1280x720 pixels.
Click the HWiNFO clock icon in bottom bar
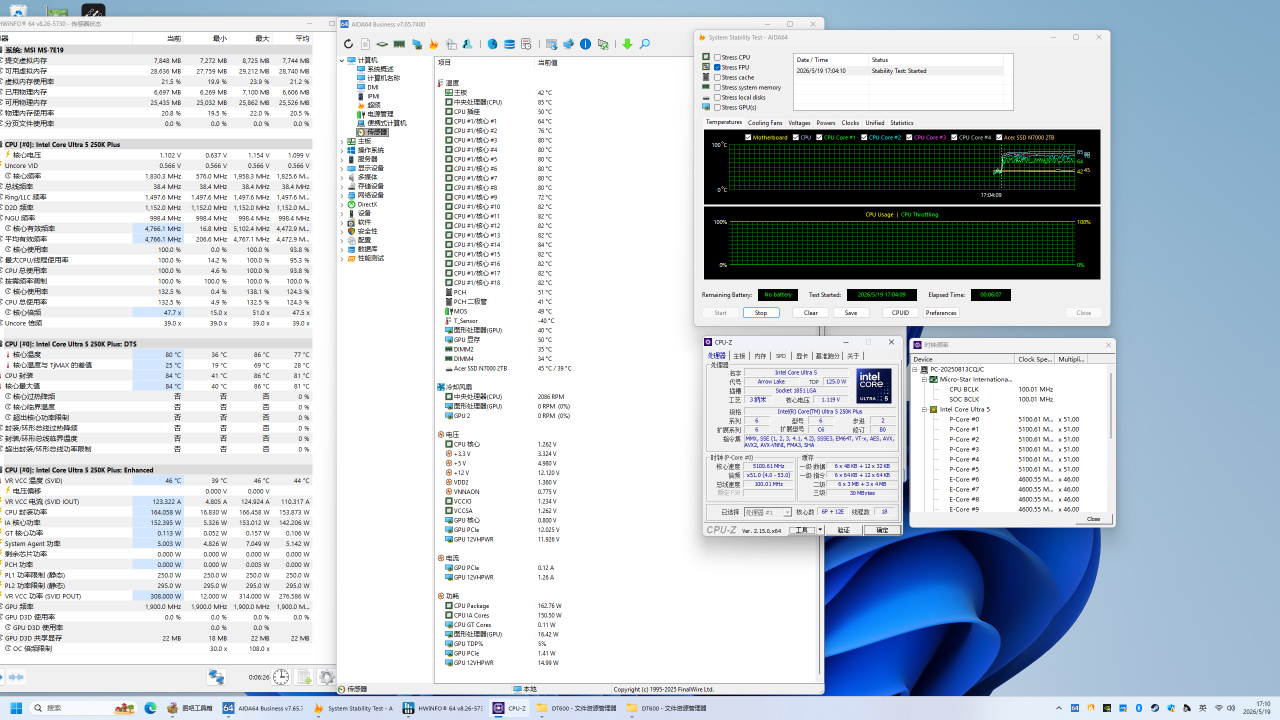point(281,677)
